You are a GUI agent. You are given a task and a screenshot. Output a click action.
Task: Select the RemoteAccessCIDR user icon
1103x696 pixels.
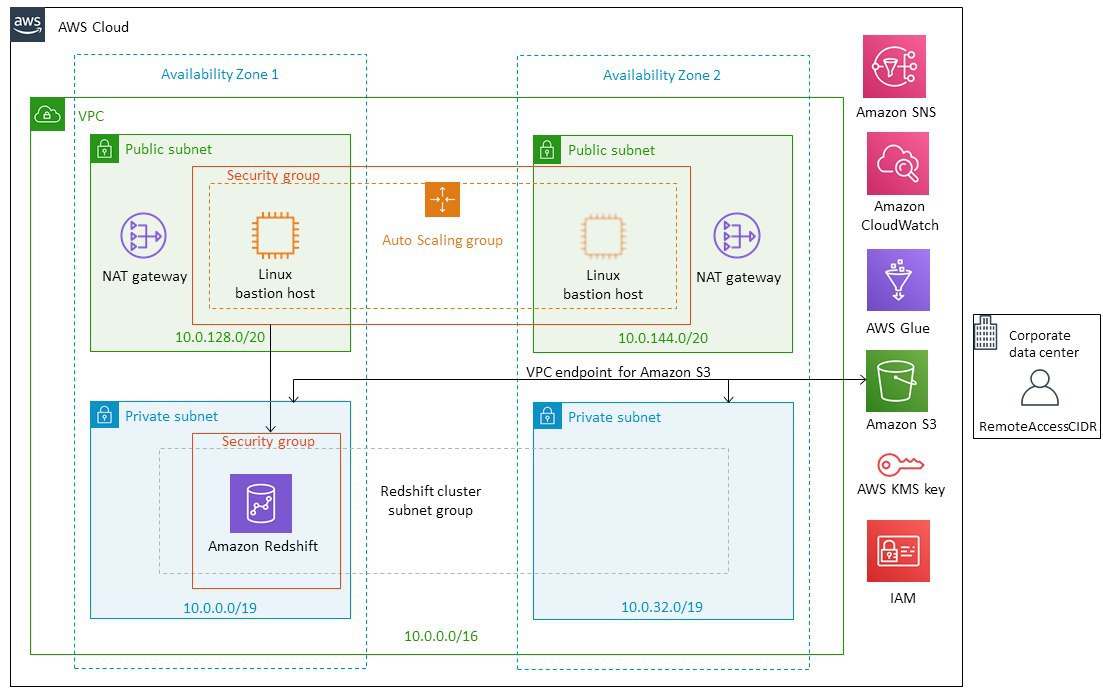(x=1040, y=388)
